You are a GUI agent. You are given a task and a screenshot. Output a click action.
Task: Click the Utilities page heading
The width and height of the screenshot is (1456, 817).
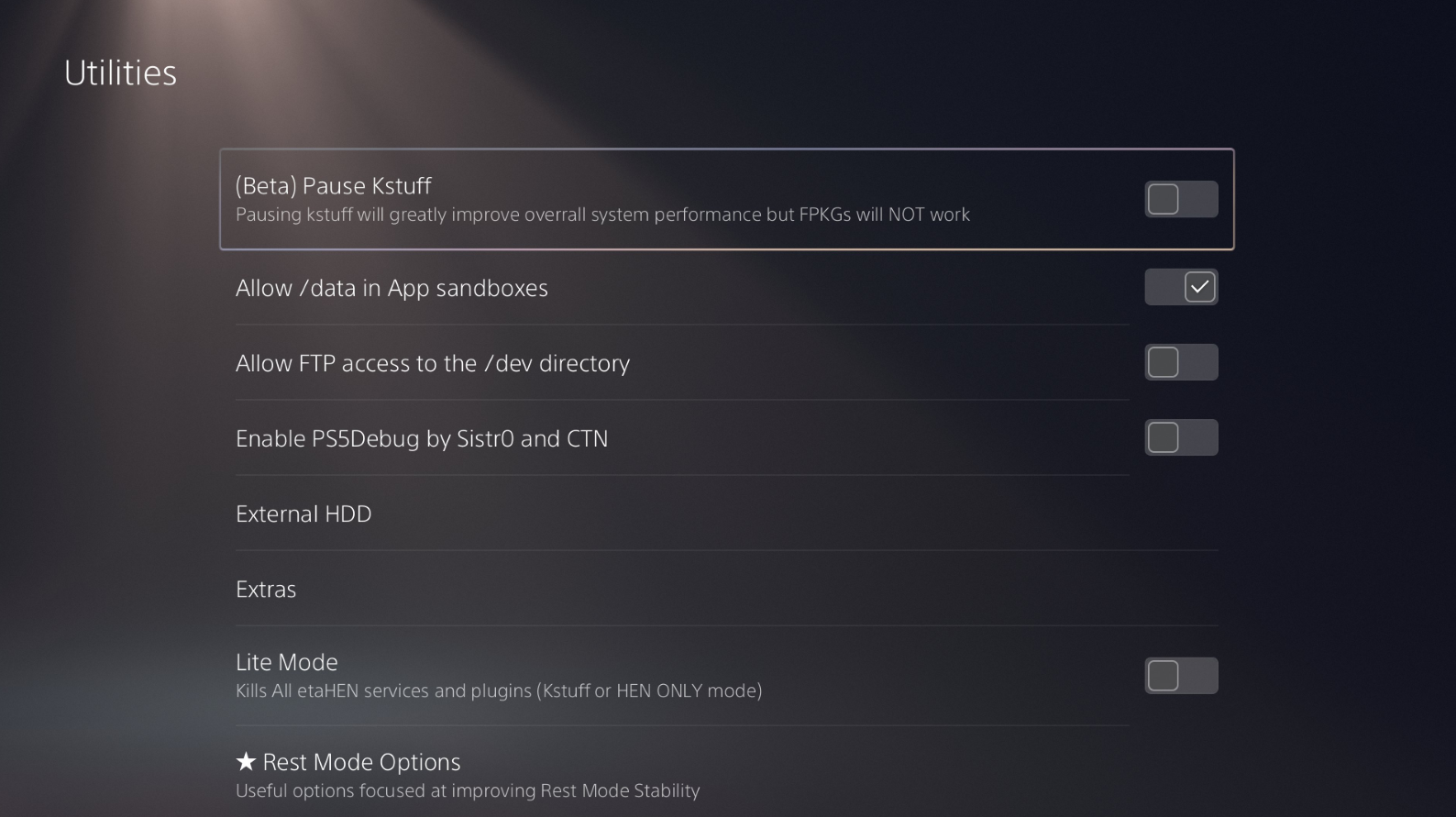pos(120,73)
